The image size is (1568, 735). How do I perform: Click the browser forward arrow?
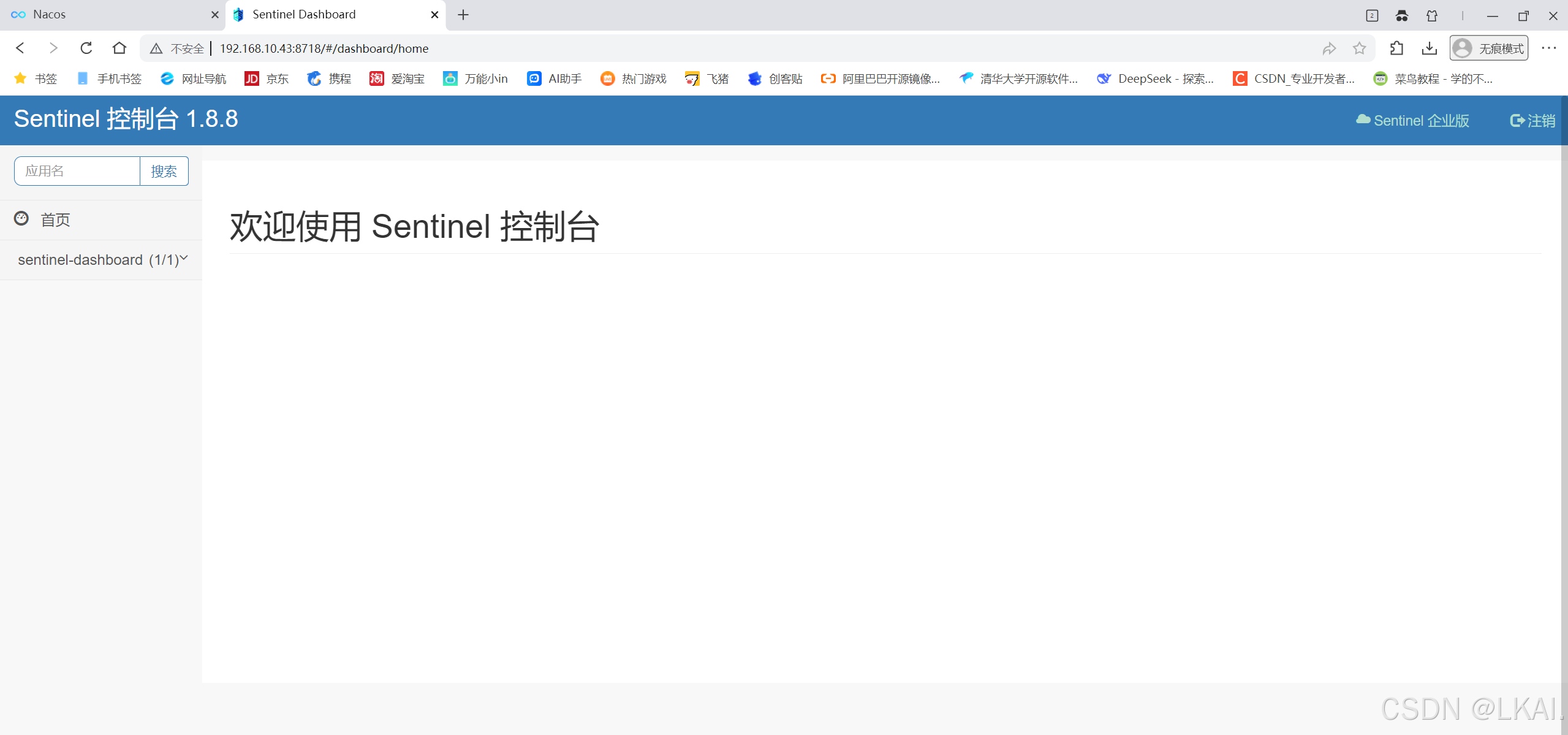click(x=53, y=48)
